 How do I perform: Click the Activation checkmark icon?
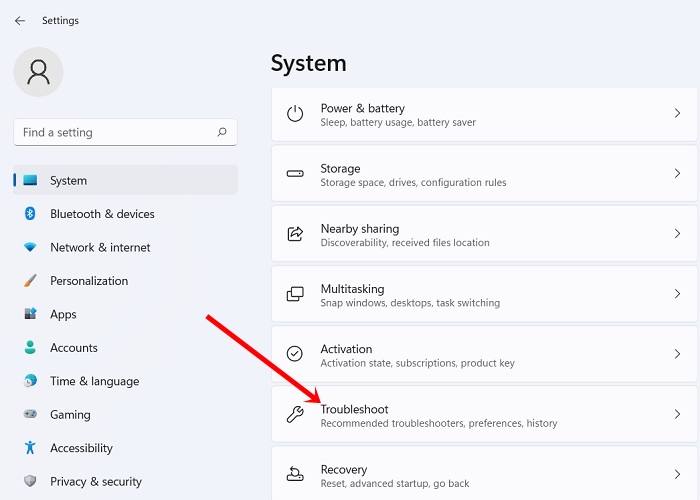[295, 354]
